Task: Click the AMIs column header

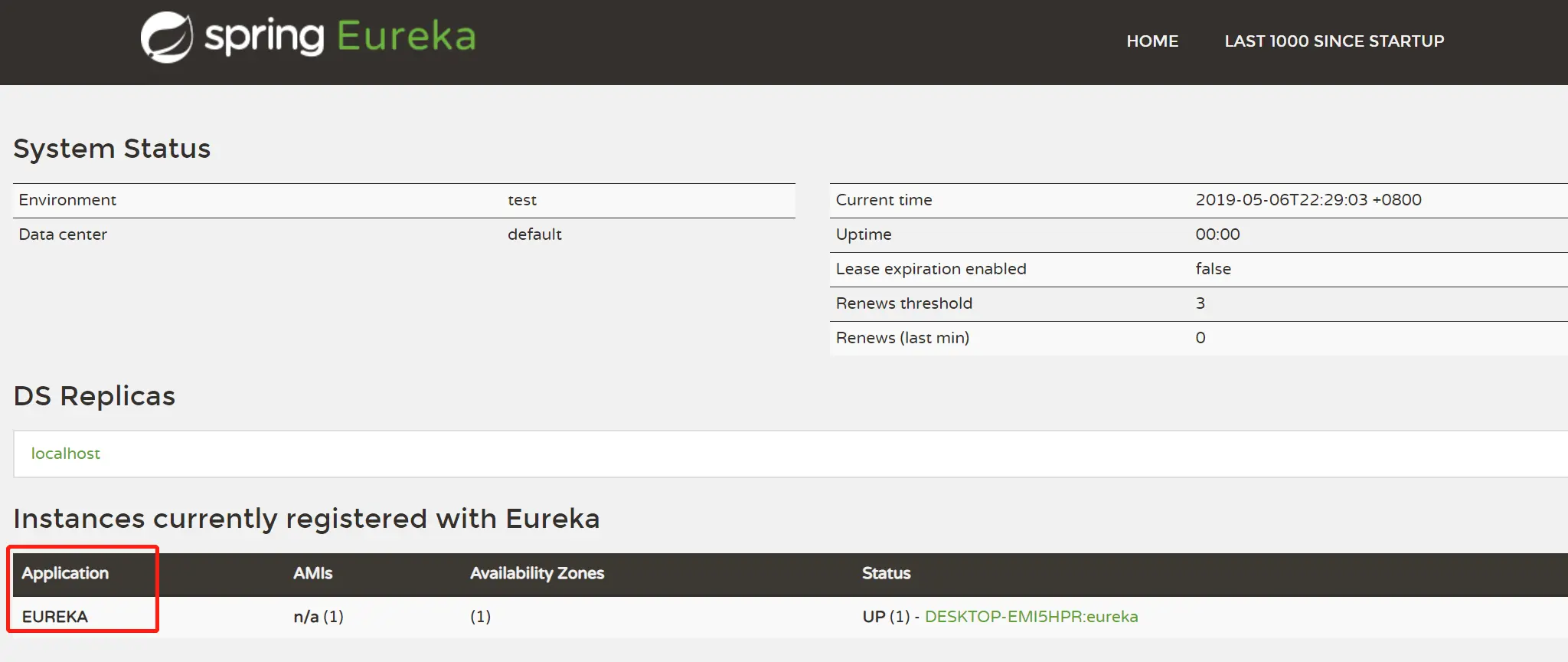Action: (313, 573)
